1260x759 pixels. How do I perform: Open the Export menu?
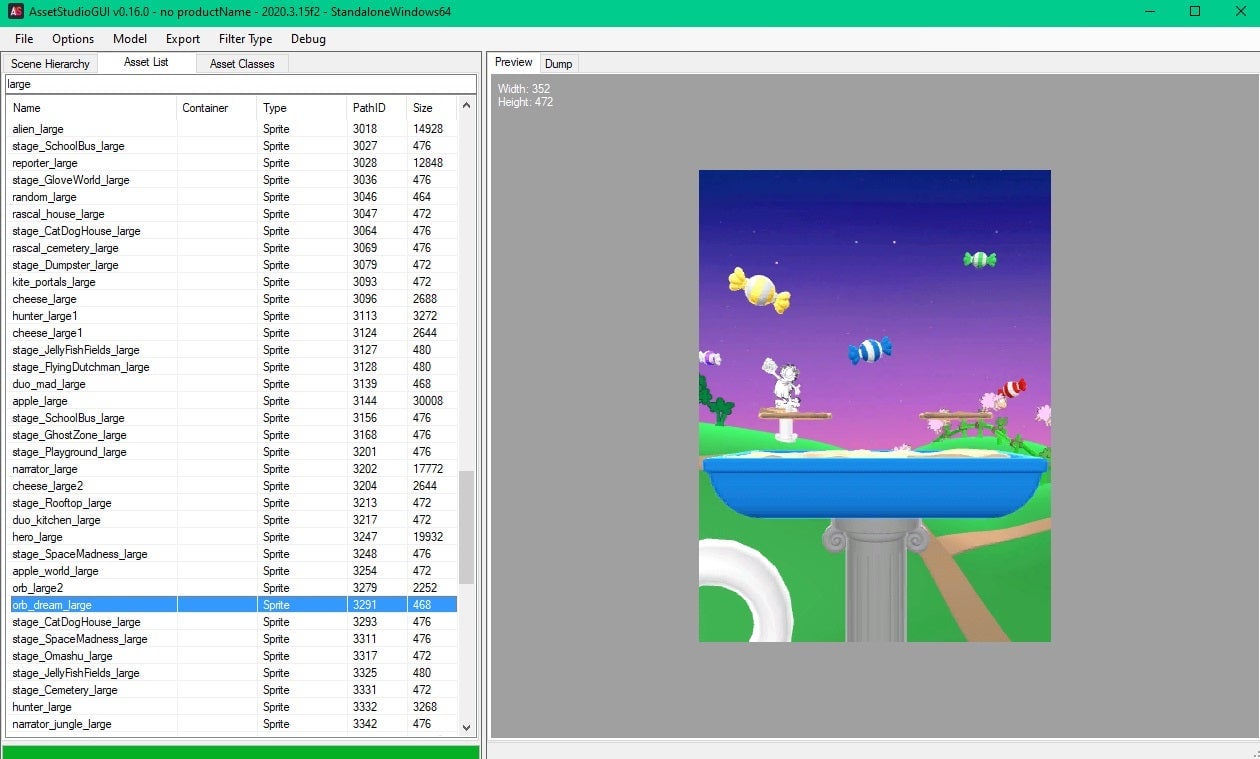[x=182, y=39]
